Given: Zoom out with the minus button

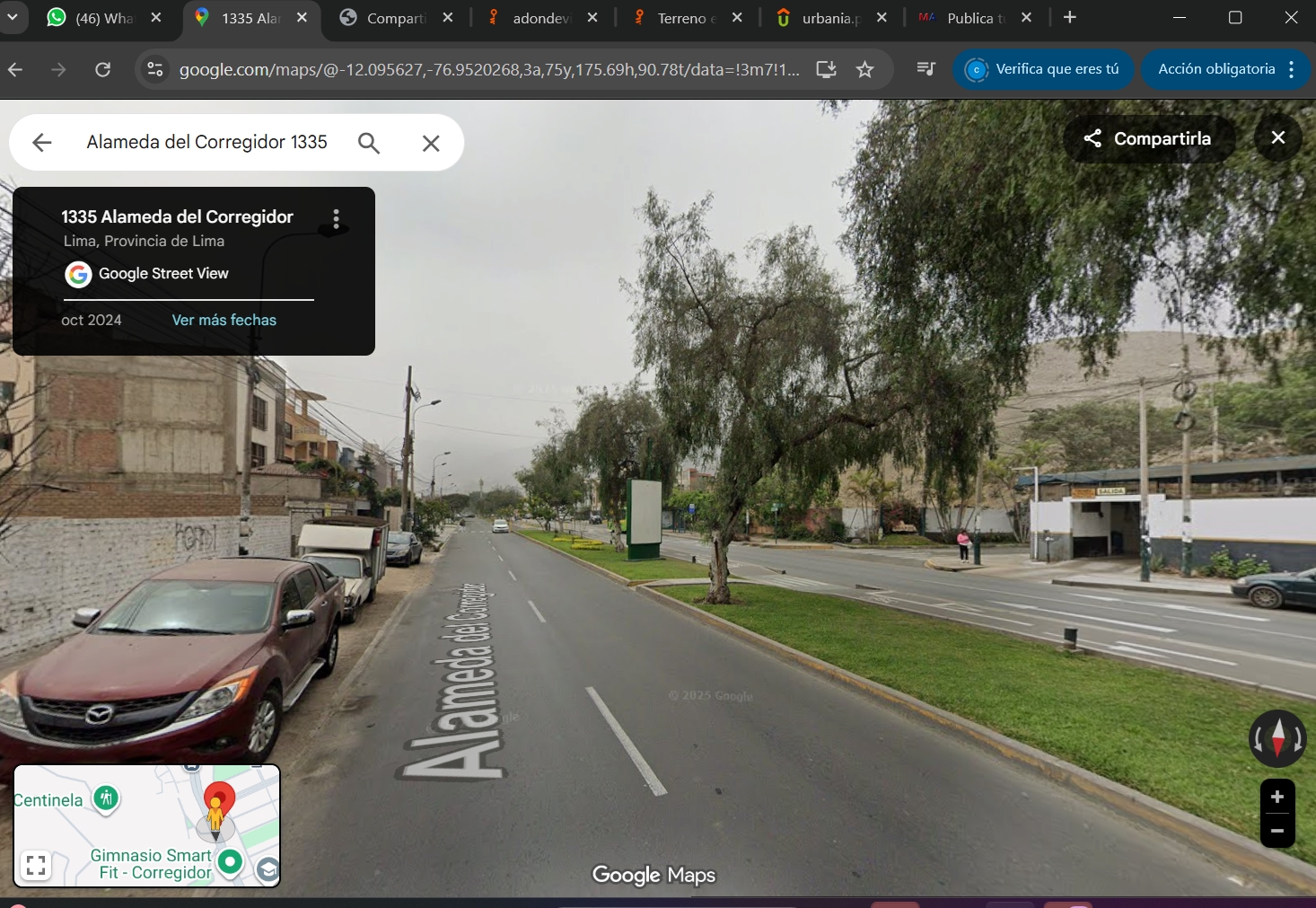Looking at the screenshot, I should pos(1277,831).
